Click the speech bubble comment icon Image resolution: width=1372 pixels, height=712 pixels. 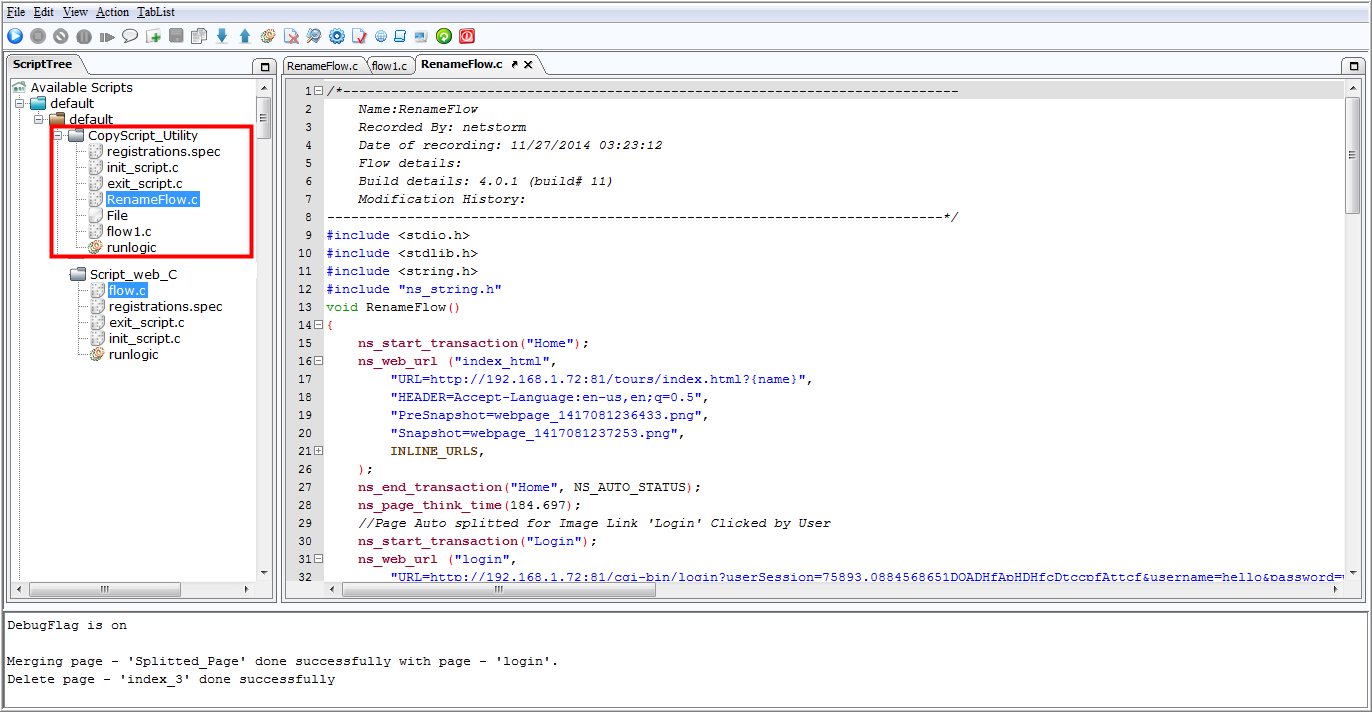tap(130, 36)
